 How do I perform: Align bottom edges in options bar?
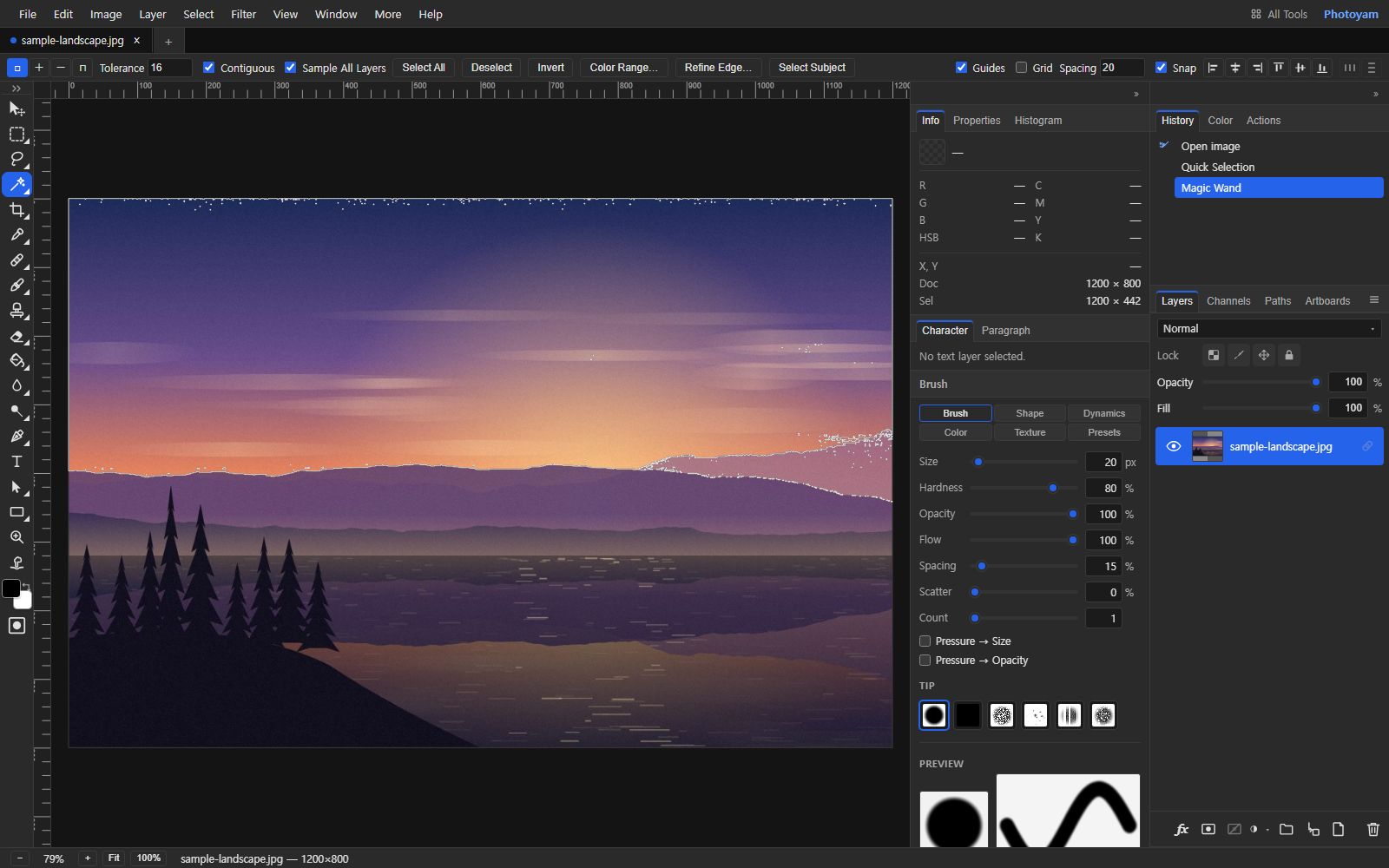click(1321, 68)
